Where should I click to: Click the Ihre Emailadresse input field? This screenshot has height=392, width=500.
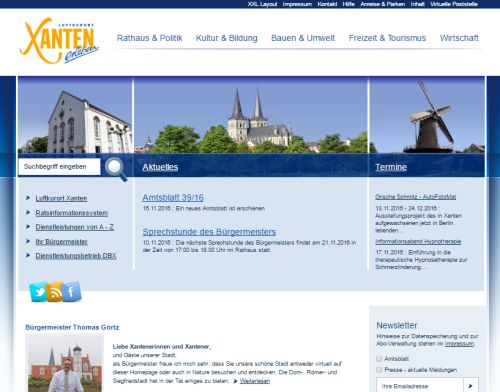pos(420,386)
